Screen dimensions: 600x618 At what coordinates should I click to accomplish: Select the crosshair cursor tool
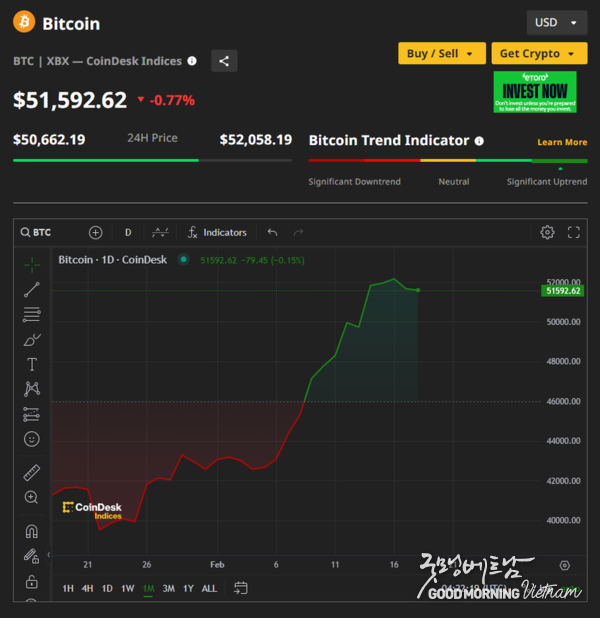32,264
